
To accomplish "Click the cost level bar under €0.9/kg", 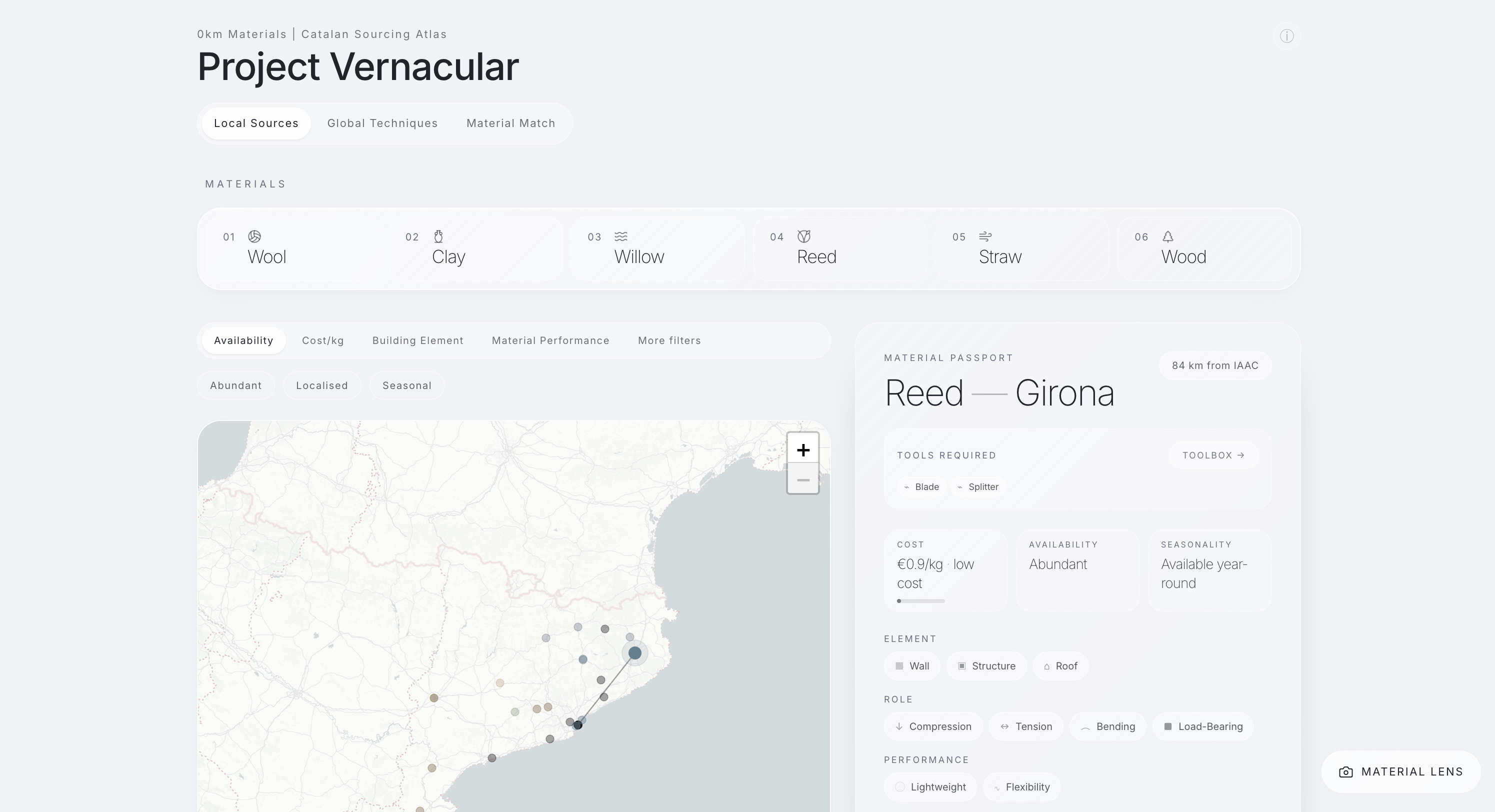I will coord(920,600).
